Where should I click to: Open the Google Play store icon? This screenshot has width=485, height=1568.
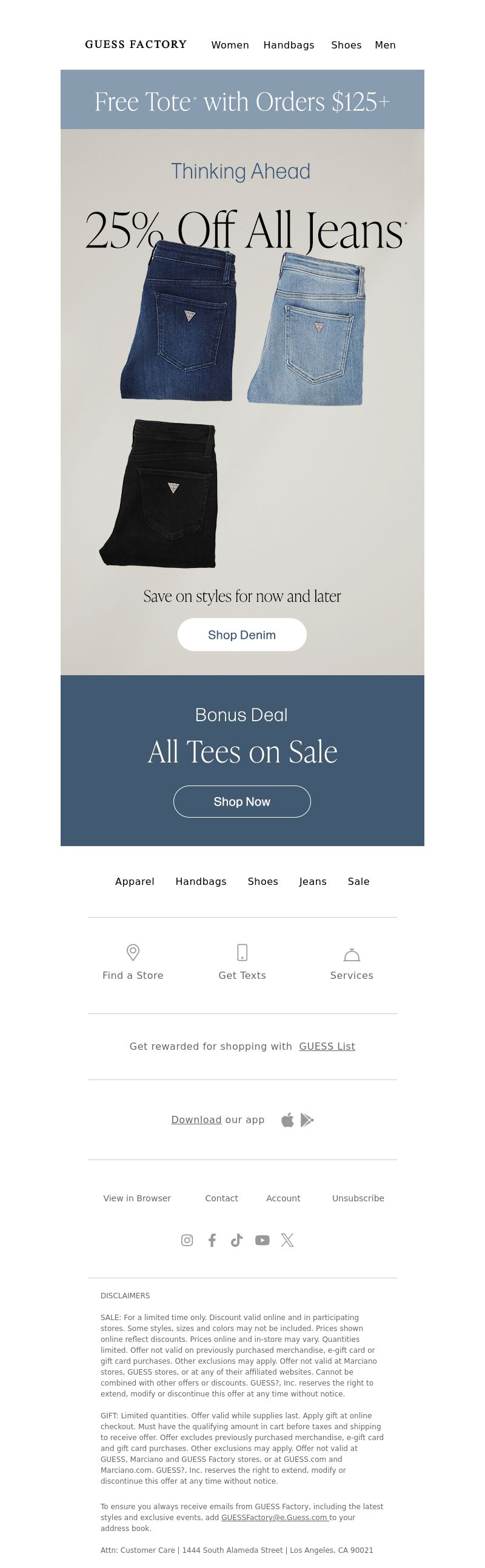coord(307,1119)
